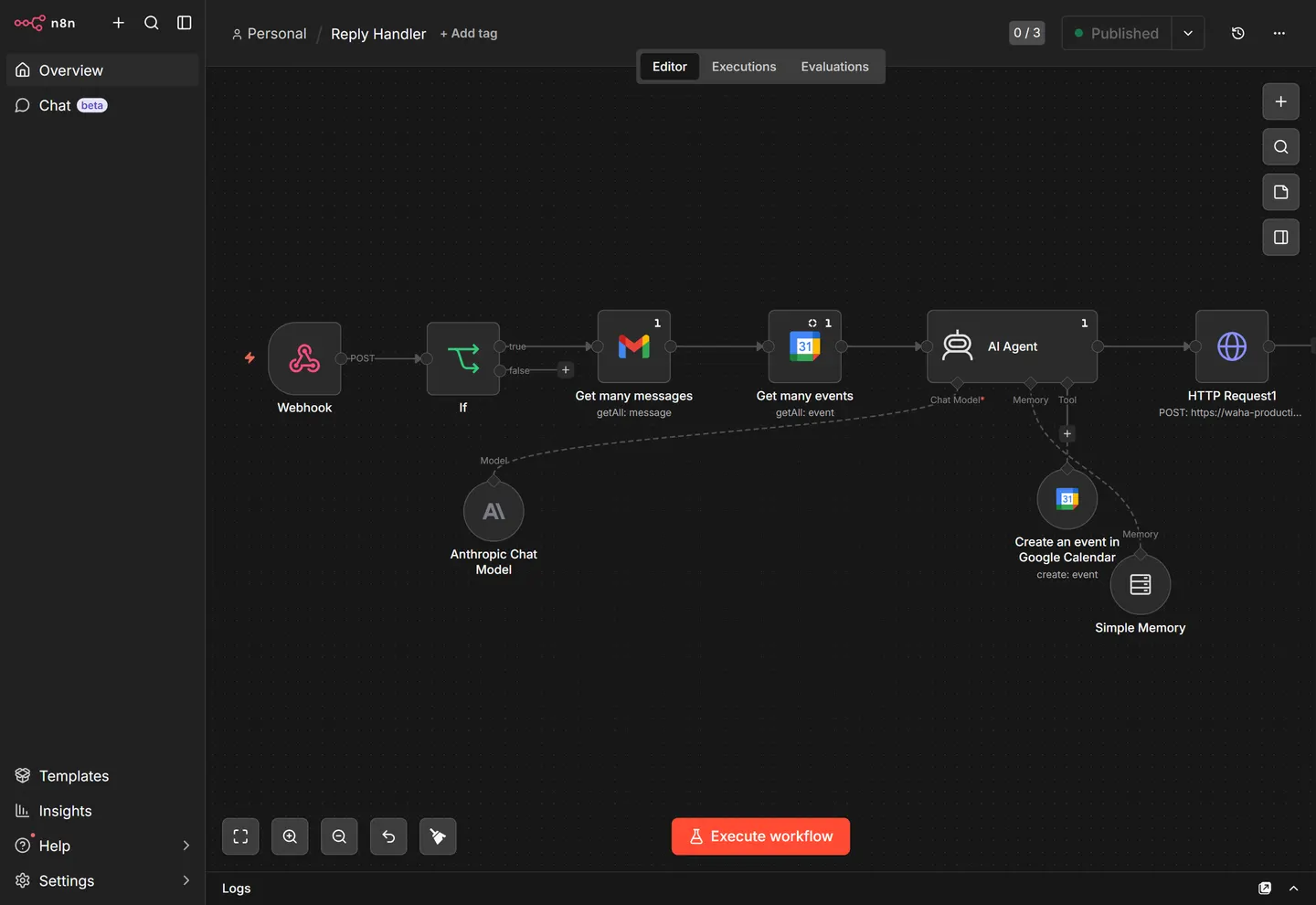
Task: Open Overview in the sidebar
Action: tap(102, 70)
